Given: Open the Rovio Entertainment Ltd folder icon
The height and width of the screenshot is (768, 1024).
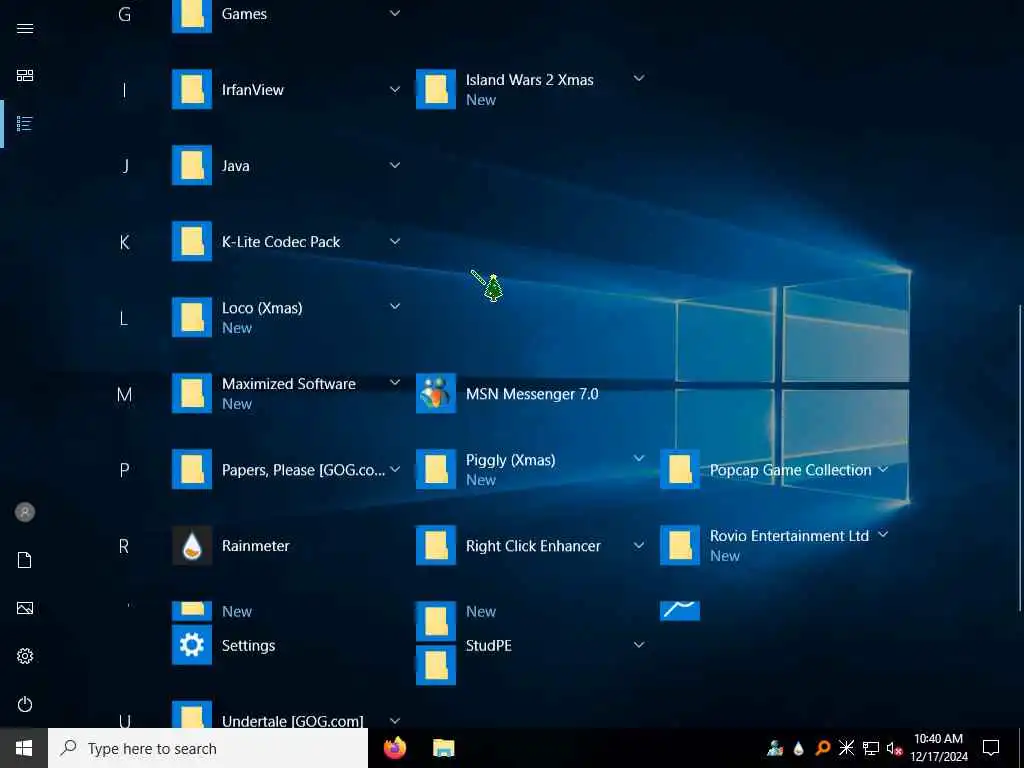Looking at the screenshot, I should pyautogui.click(x=680, y=545).
